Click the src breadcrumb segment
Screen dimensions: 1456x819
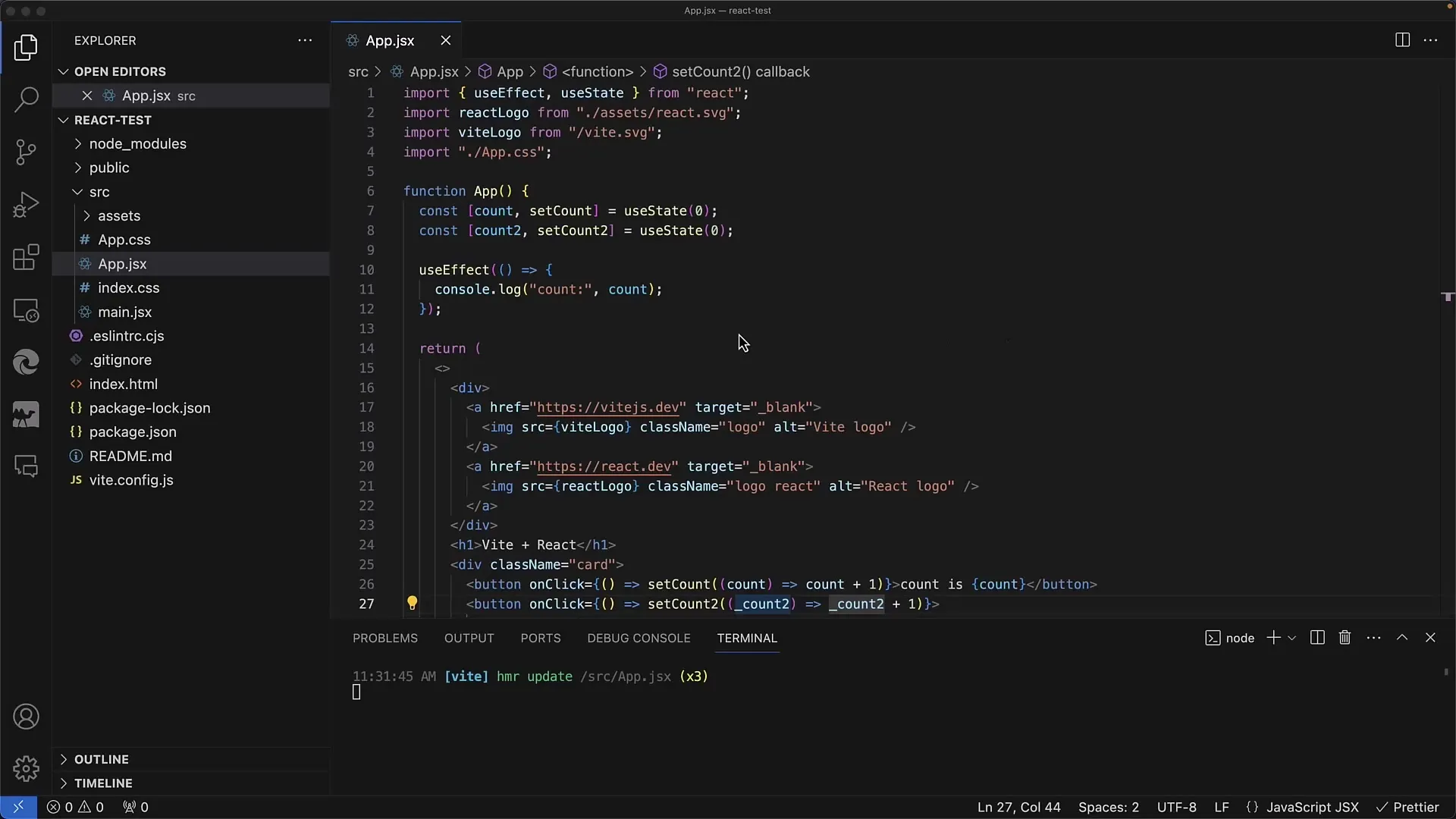(x=358, y=71)
